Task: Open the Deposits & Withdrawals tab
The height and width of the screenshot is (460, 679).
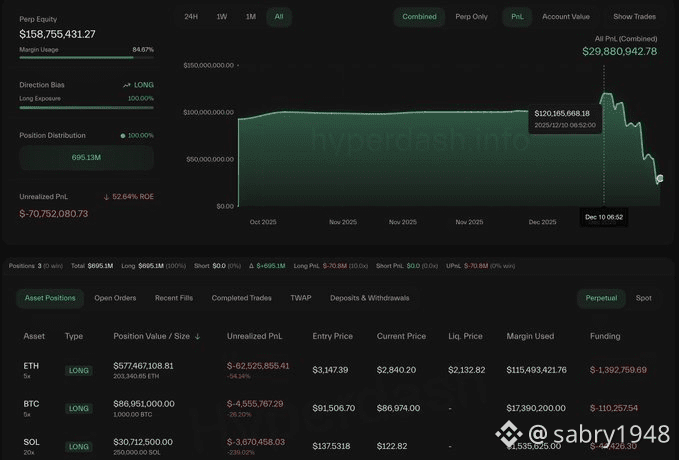Action: click(x=369, y=298)
